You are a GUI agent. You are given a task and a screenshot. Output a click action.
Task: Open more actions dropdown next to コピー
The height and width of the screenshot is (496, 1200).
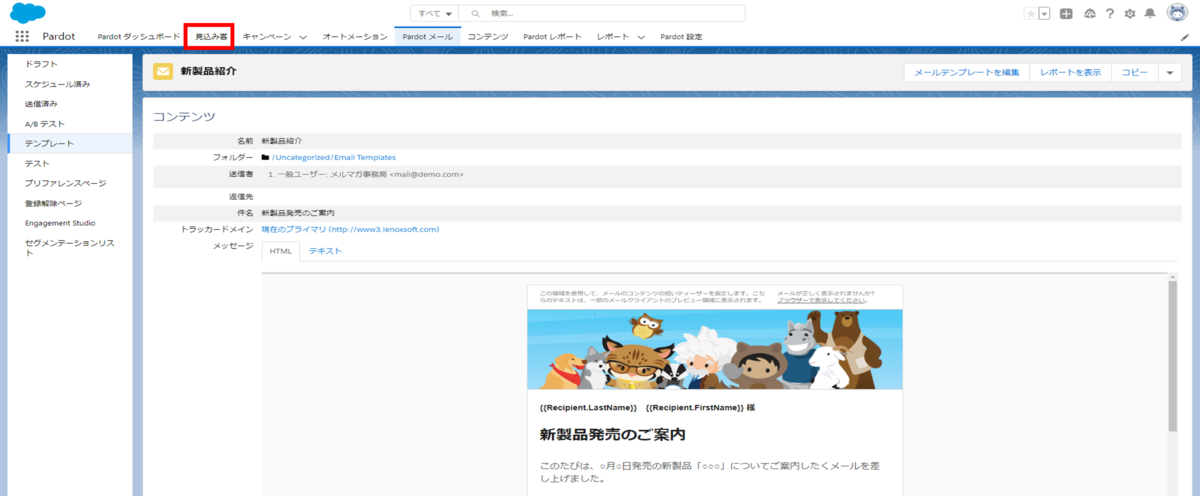(1170, 72)
